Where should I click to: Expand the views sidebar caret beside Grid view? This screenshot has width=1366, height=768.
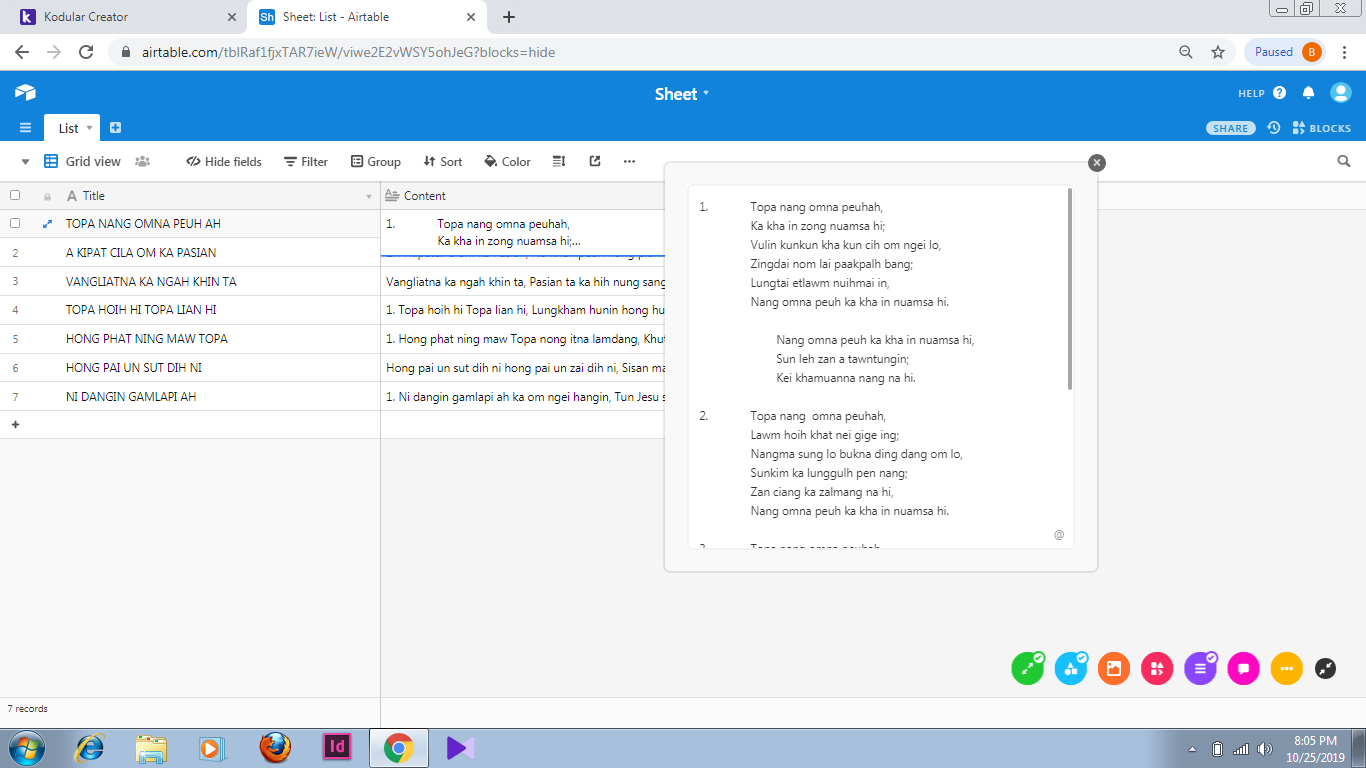pyautogui.click(x=25, y=162)
